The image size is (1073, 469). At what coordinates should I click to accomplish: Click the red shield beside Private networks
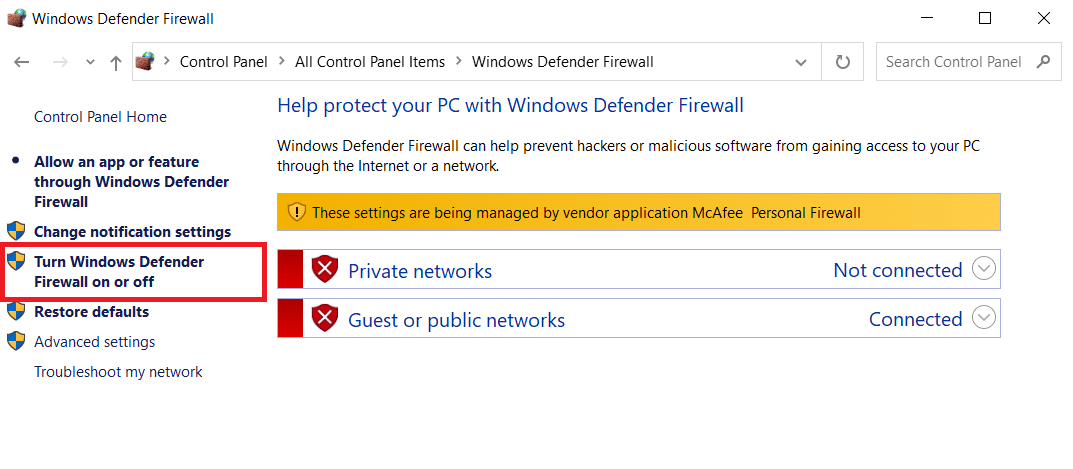click(x=325, y=270)
